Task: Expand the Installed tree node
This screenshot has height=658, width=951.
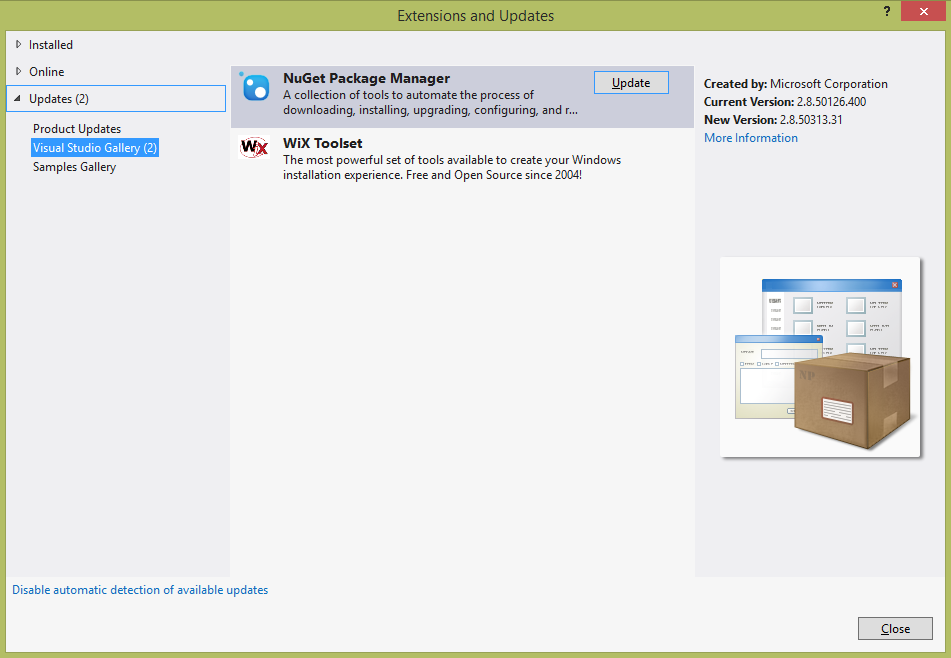Action: coord(18,44)
